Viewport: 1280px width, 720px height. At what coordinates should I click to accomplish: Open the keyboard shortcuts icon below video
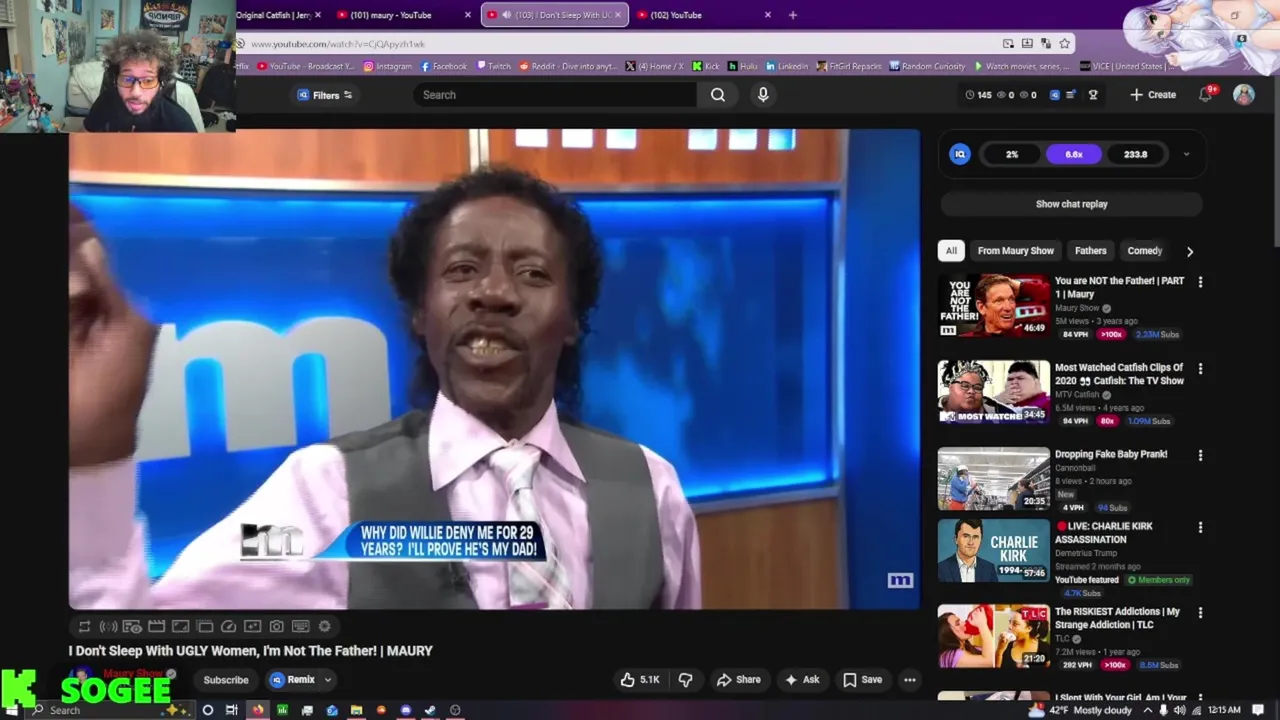(300, 627)
